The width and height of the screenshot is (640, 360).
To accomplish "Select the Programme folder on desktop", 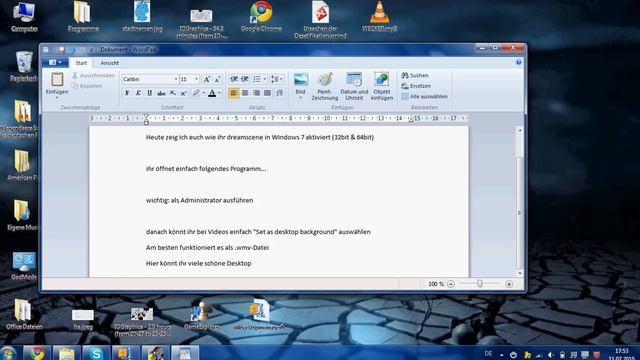I will pyautogui.click(x=83, y=17).
